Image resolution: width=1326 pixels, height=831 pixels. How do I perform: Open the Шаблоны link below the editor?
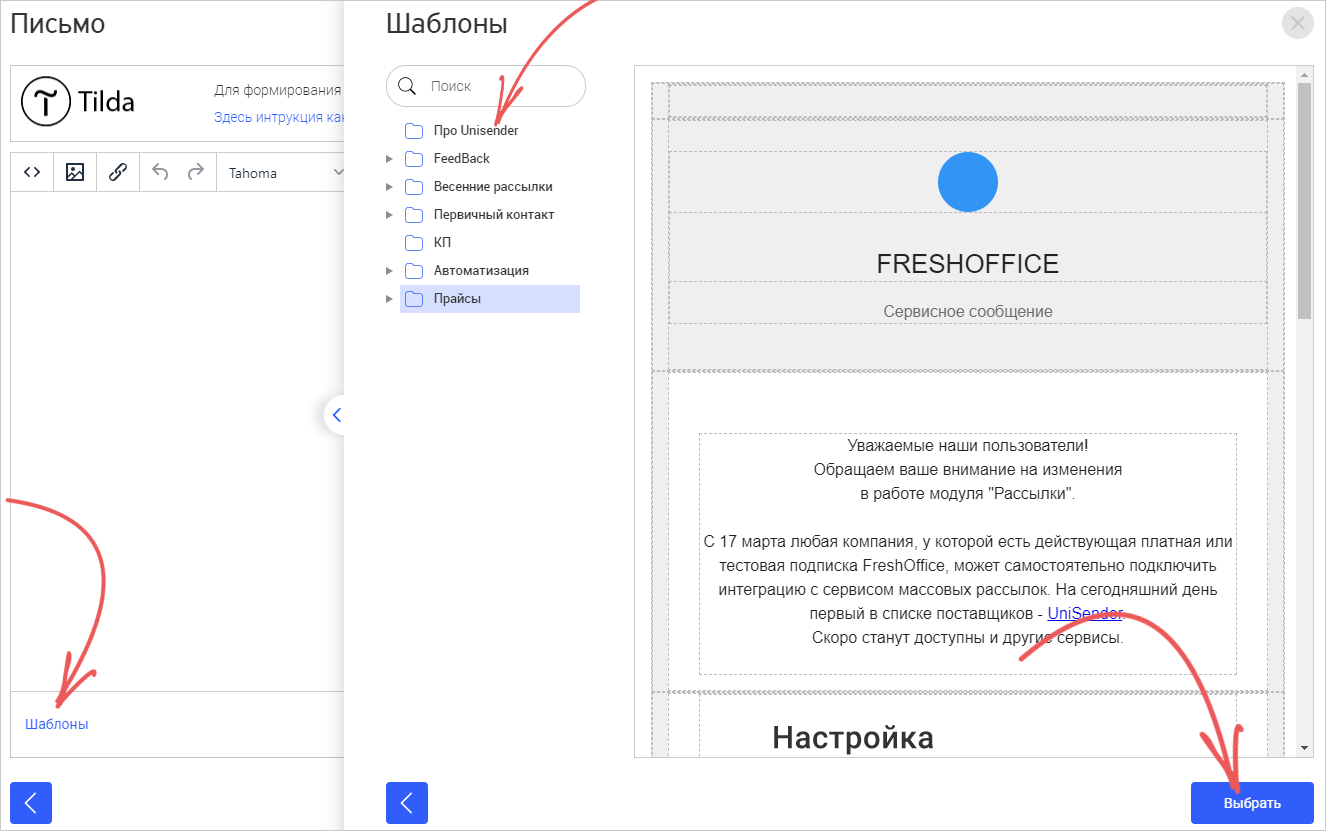click(x=57, y=724)
